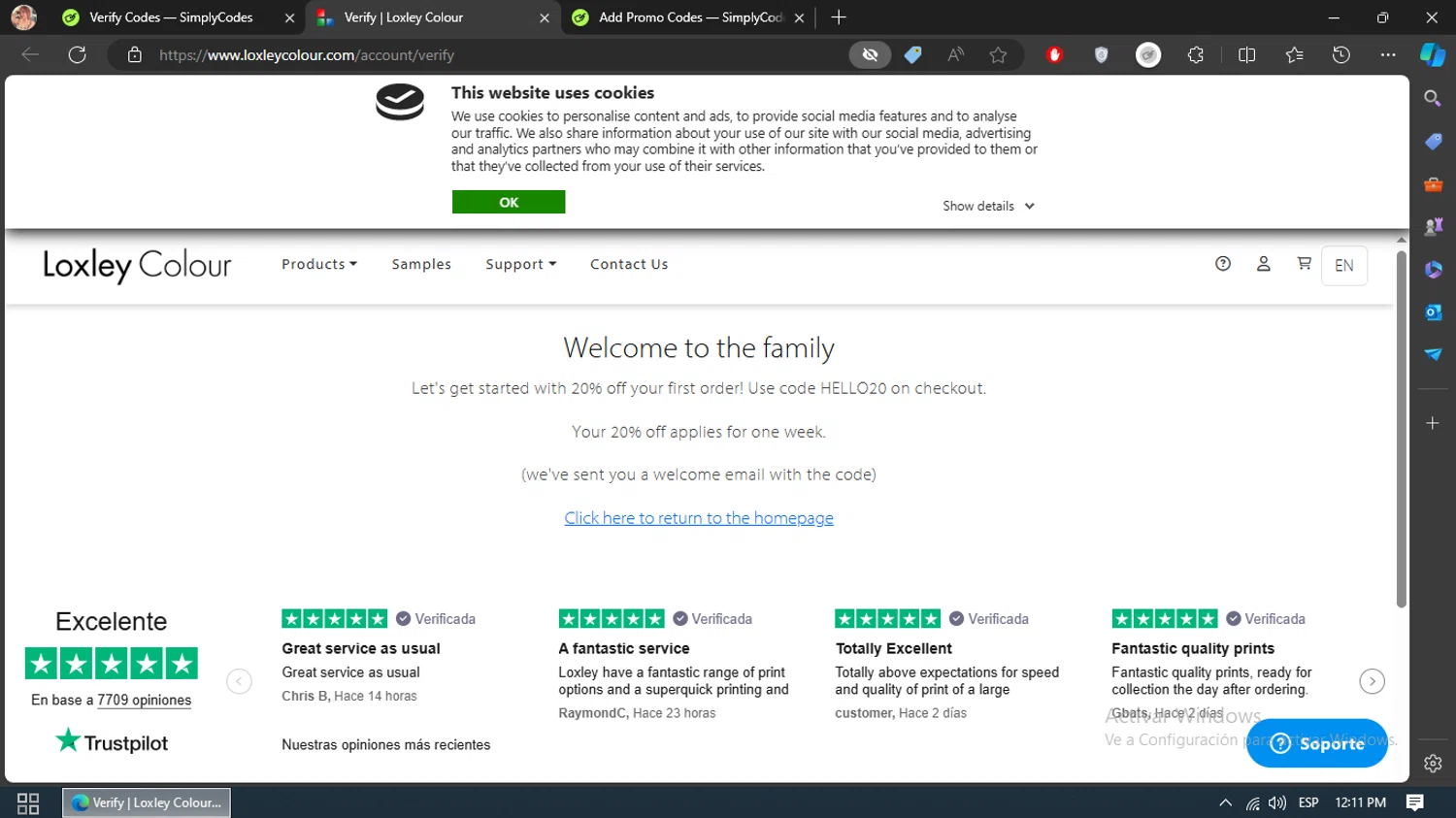Screen dimensions: 1456x818
Task: Open sidebar Drop paper-plane icon
Action: point(1433,354)
